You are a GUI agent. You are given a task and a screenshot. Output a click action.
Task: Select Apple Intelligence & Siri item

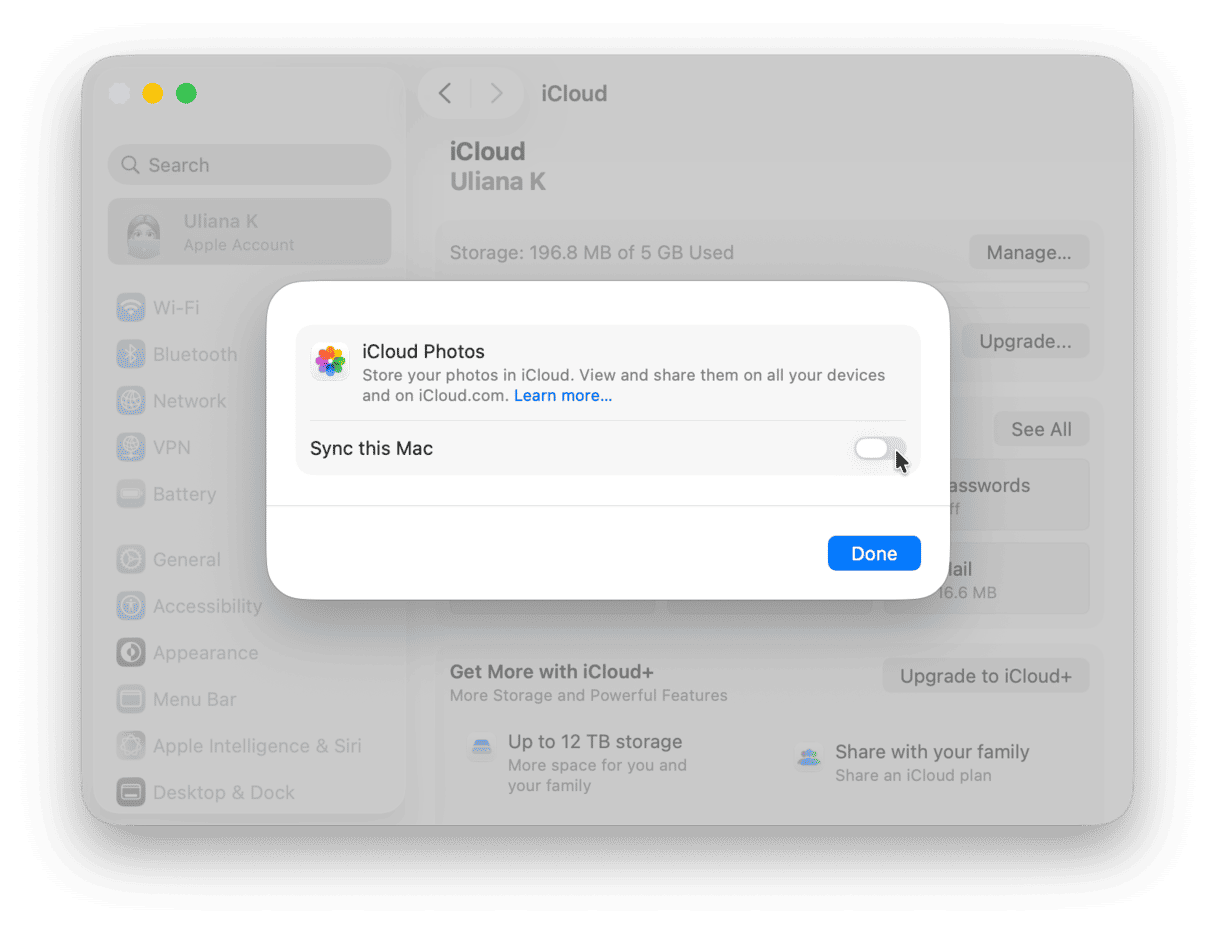coord(256,746)
